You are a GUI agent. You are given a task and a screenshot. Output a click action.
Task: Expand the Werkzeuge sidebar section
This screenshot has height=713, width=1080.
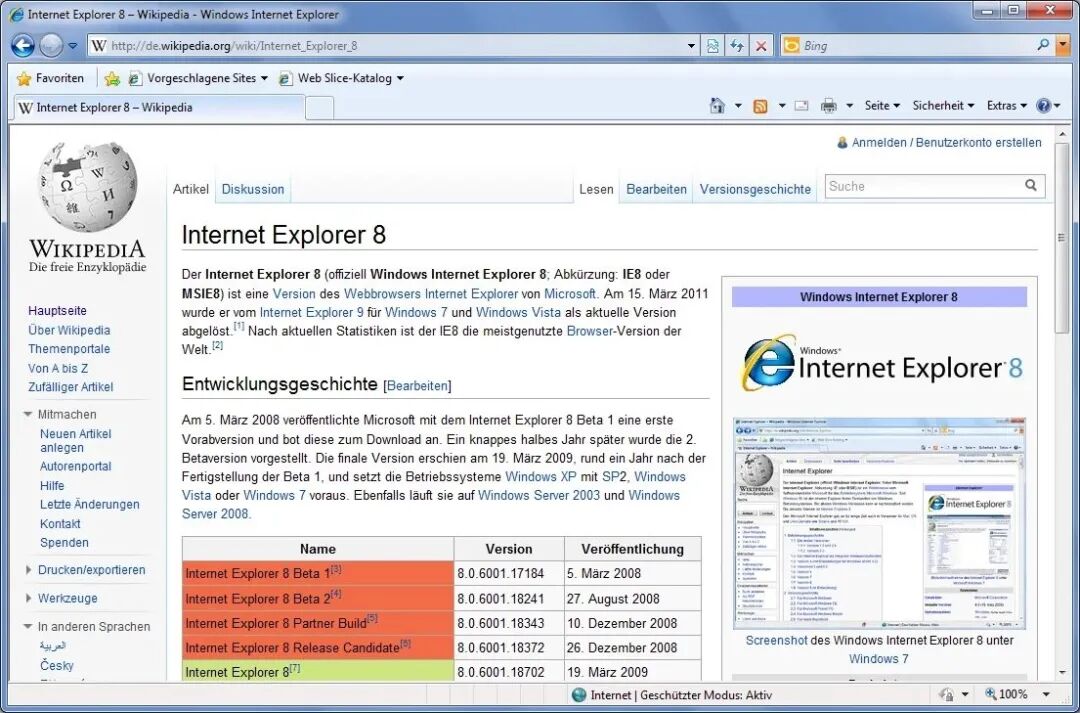[x=61, y=598]
